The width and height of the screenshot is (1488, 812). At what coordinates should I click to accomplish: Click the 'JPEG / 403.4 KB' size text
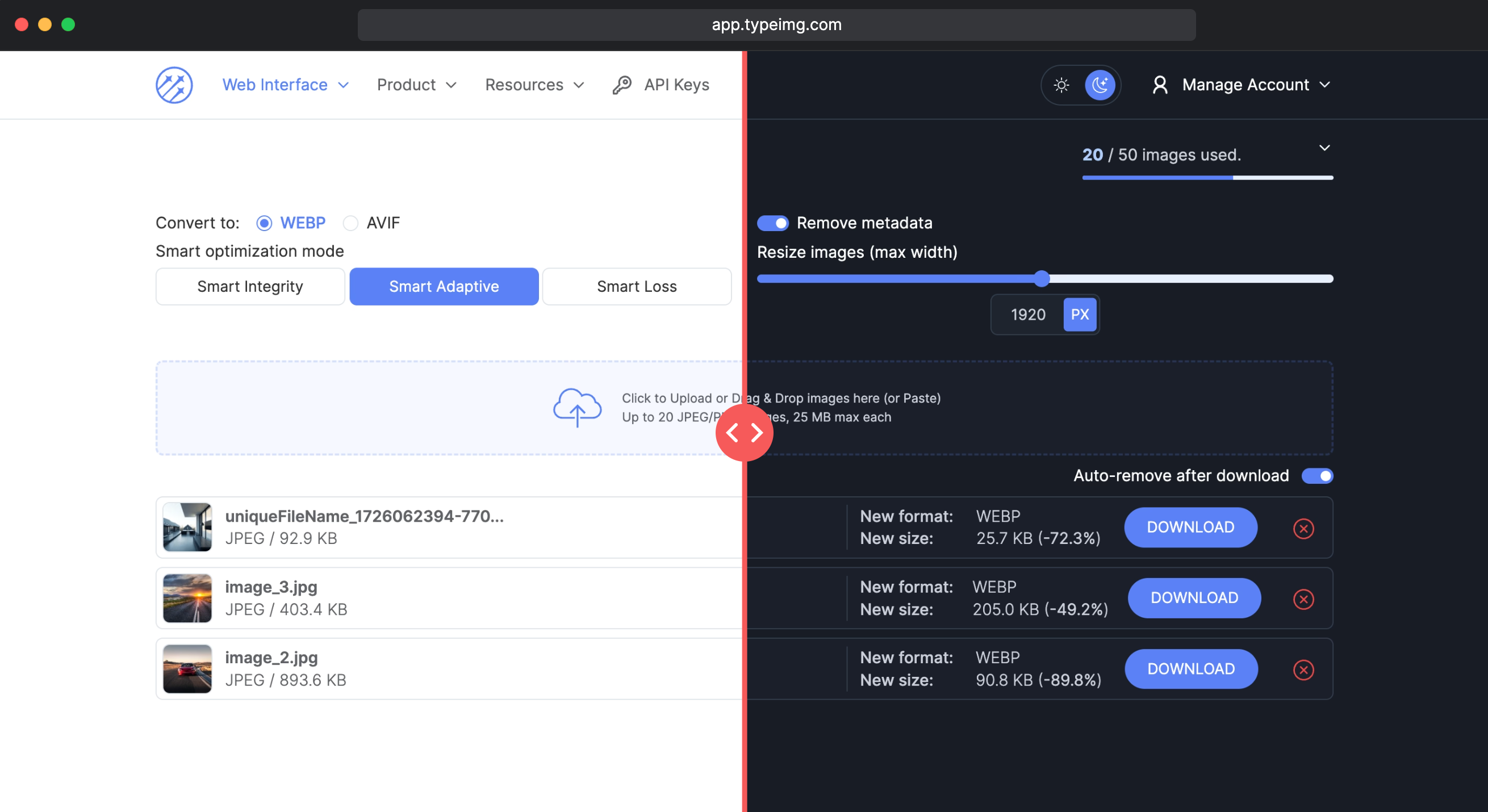(286, 610)
